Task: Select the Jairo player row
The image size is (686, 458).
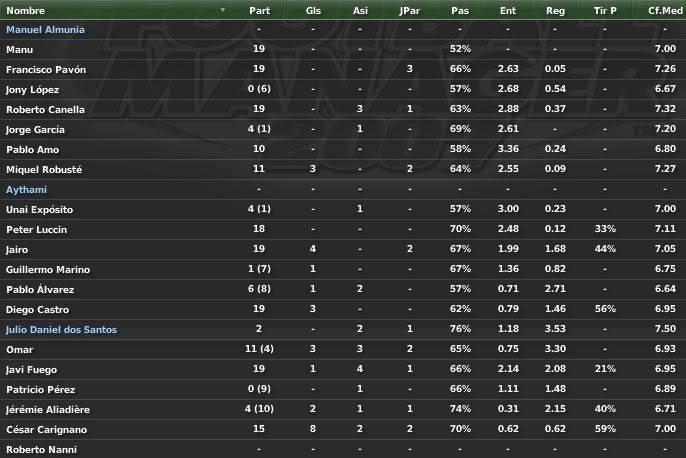Action: [343, 249]
